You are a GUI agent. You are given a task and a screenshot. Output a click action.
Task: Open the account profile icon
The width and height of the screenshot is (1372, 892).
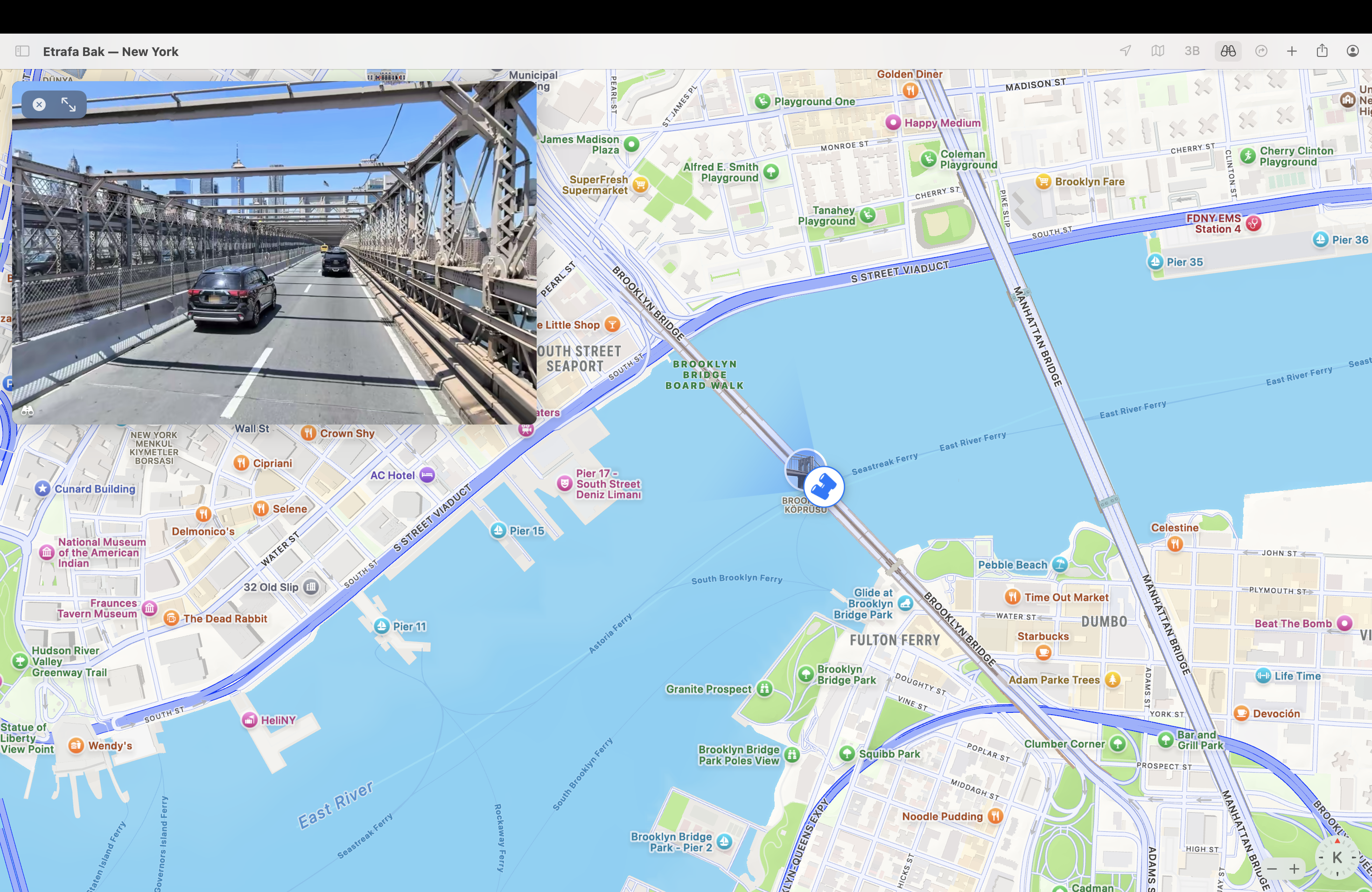pos(1352,51)
